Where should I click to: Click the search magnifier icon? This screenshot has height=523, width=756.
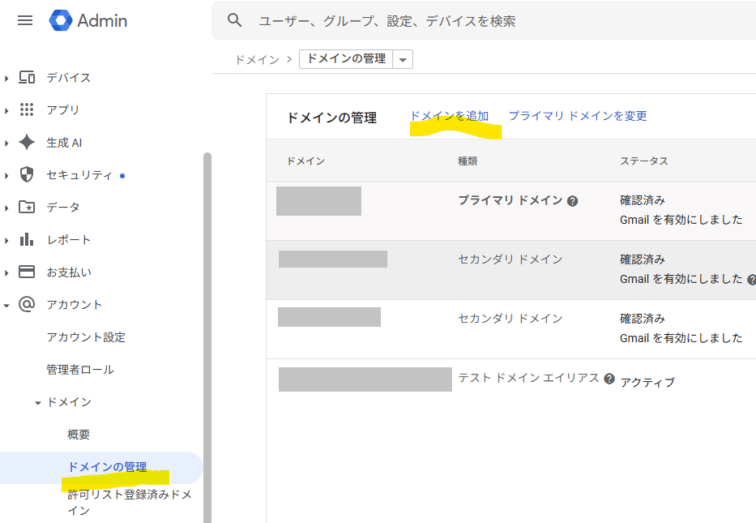pos(235,20)
